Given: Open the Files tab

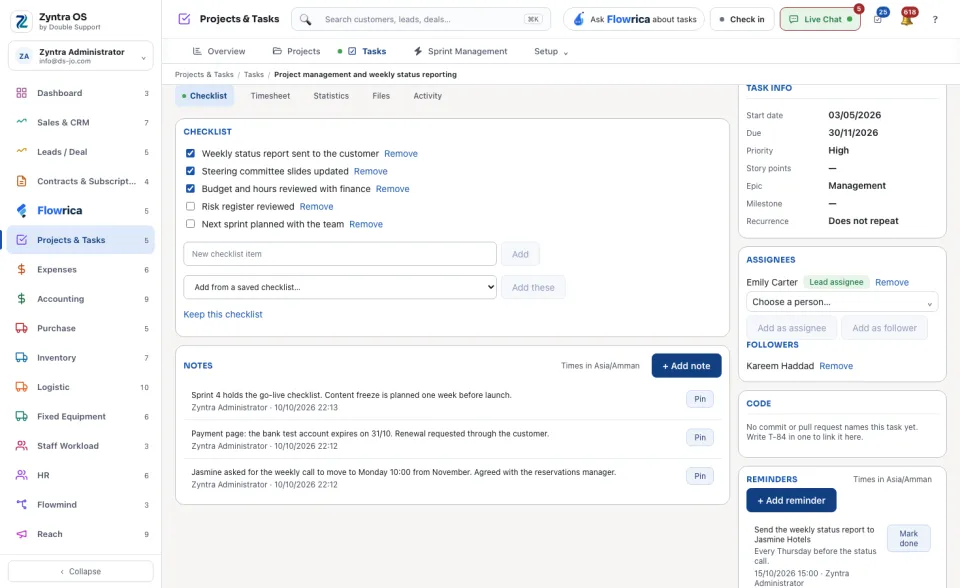Looking at the screenshot, I should tap(381, 96).
